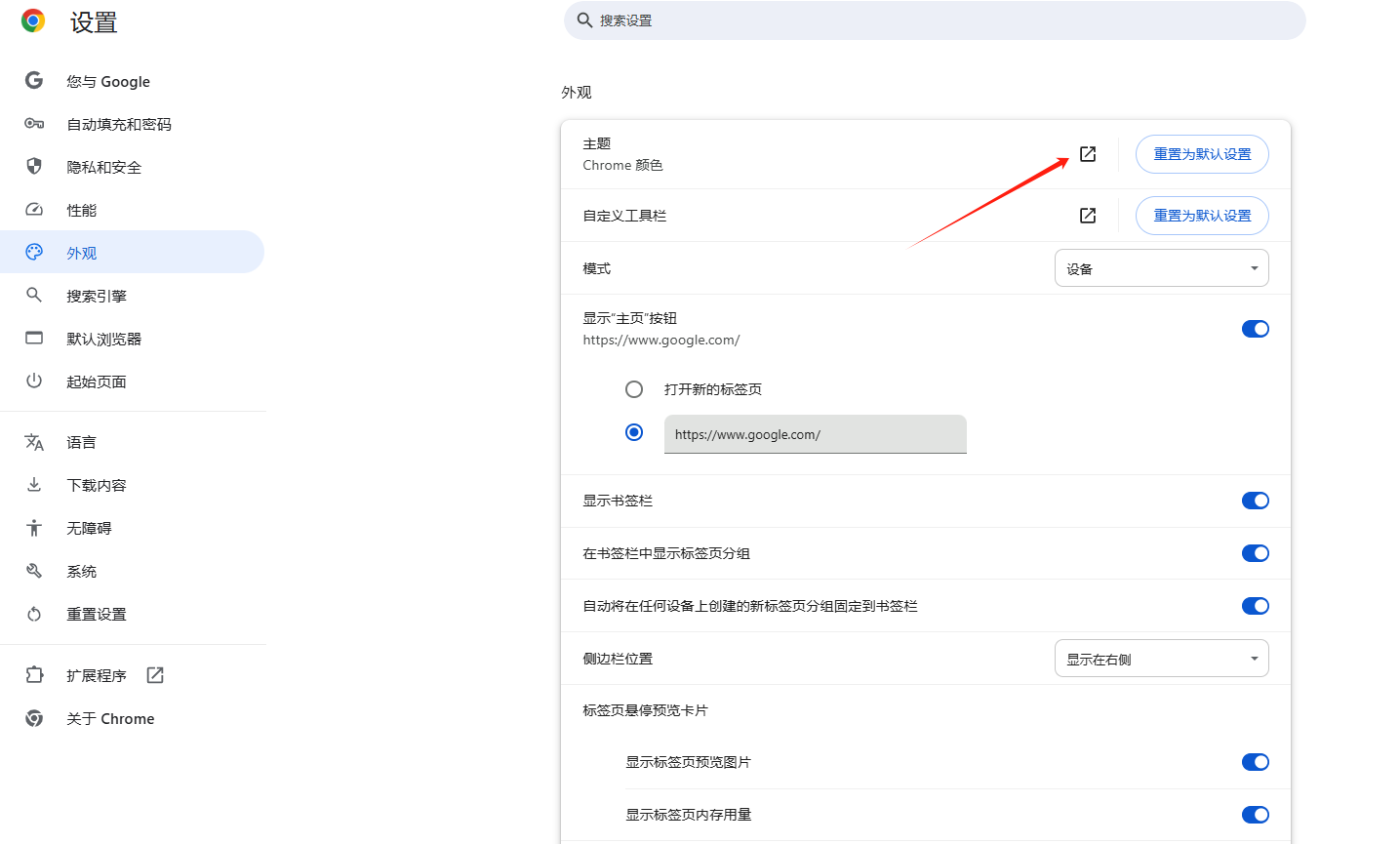Click the magnifier icon beside 搜索引擎

[x=34, y=295]
